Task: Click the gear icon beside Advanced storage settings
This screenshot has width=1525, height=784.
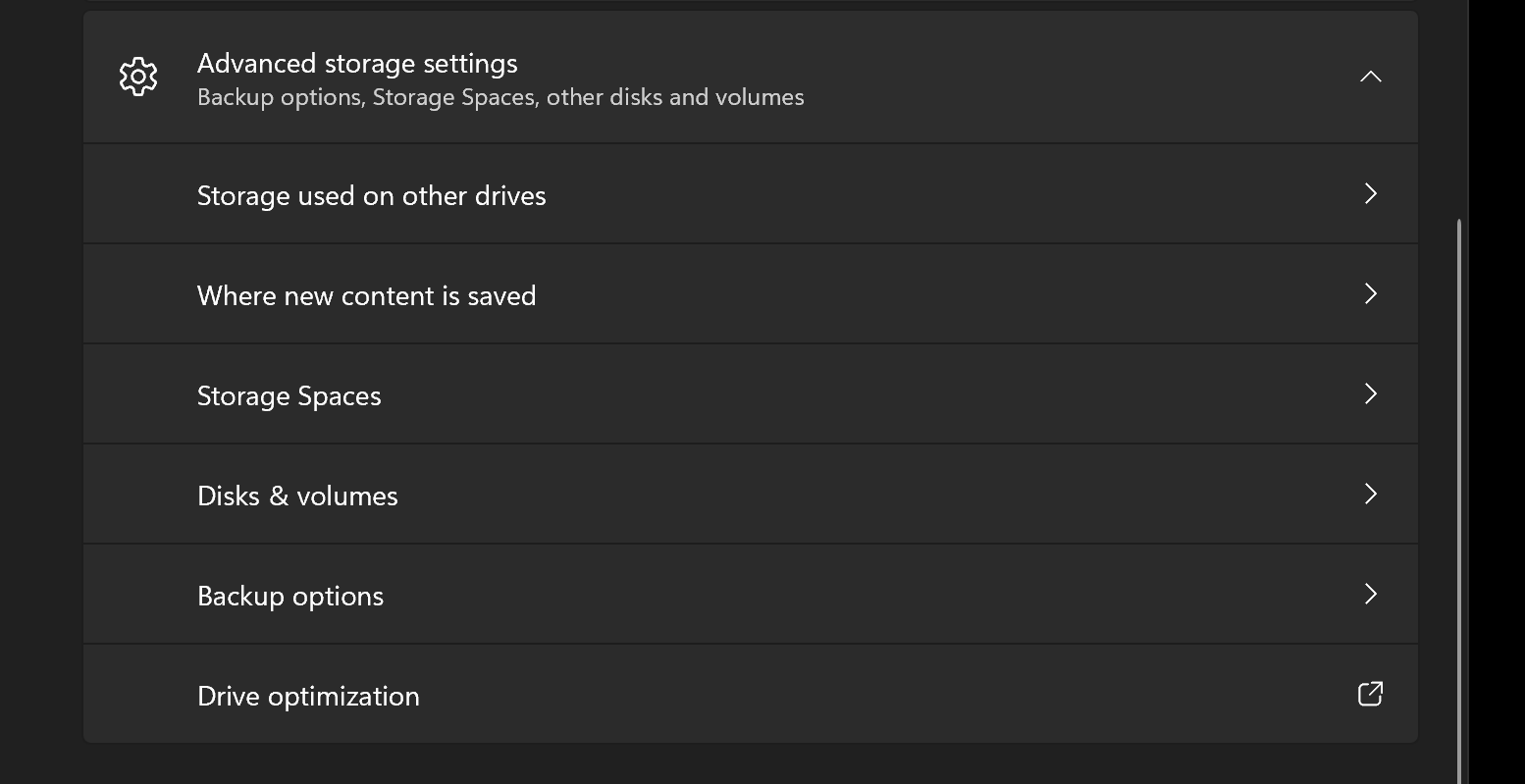Action: tap(138, 77)
